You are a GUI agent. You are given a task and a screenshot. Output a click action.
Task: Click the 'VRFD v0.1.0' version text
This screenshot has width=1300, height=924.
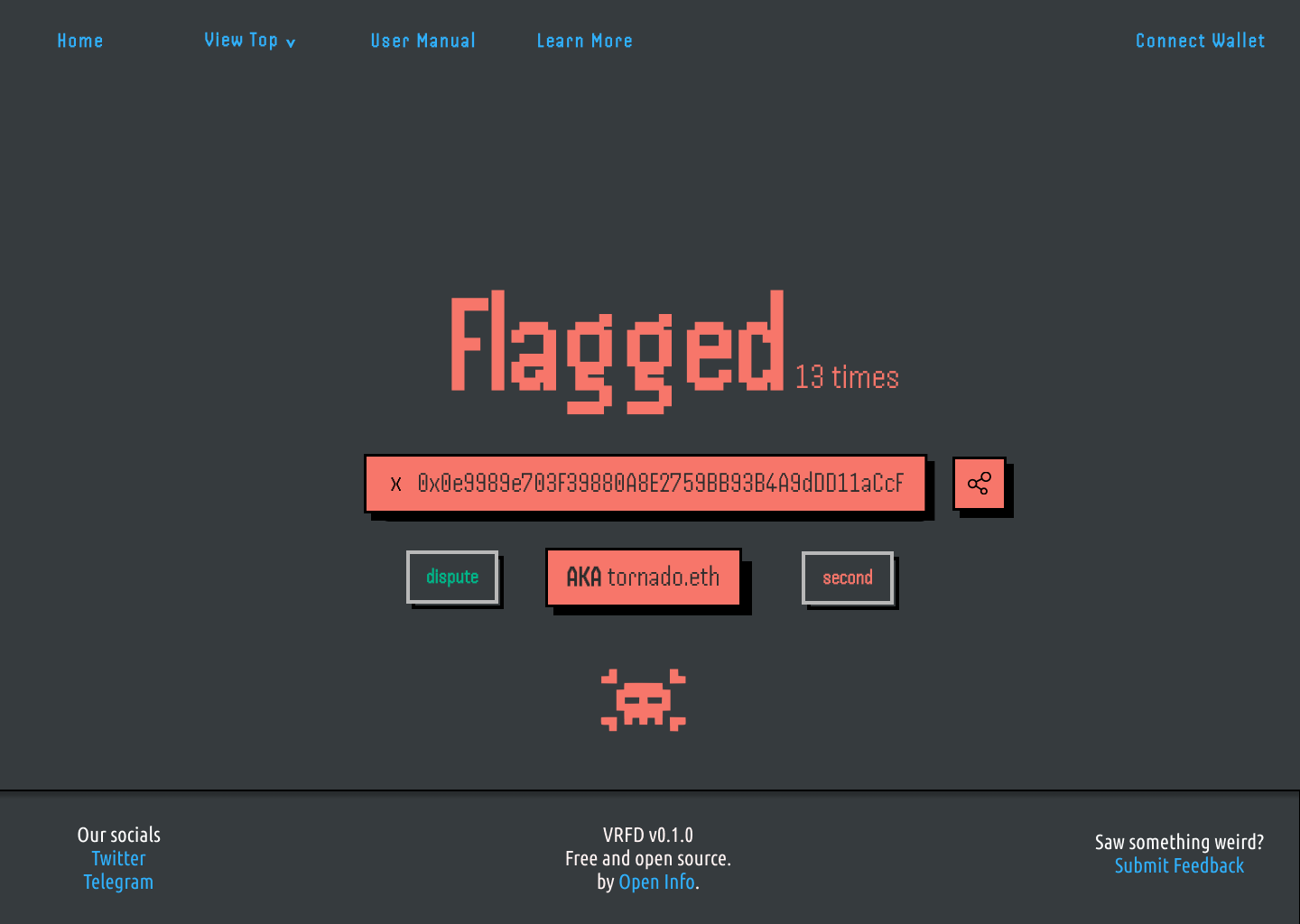click(x=648, y=835)
